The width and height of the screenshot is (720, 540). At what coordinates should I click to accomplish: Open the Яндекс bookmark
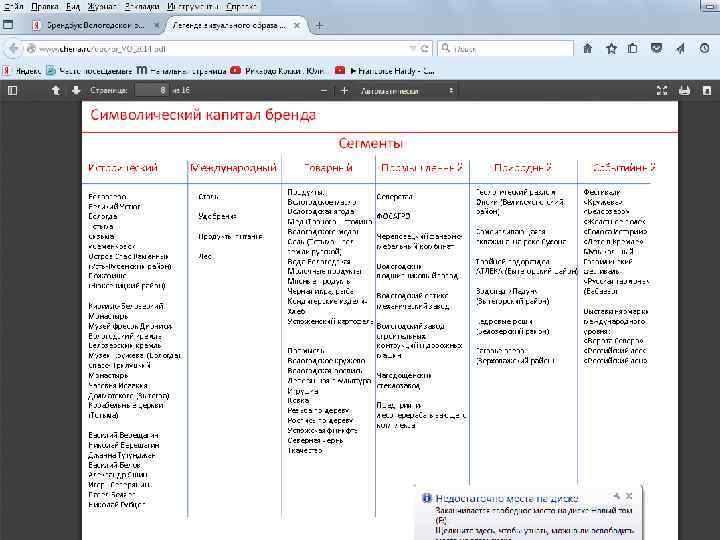pos(22,71)
